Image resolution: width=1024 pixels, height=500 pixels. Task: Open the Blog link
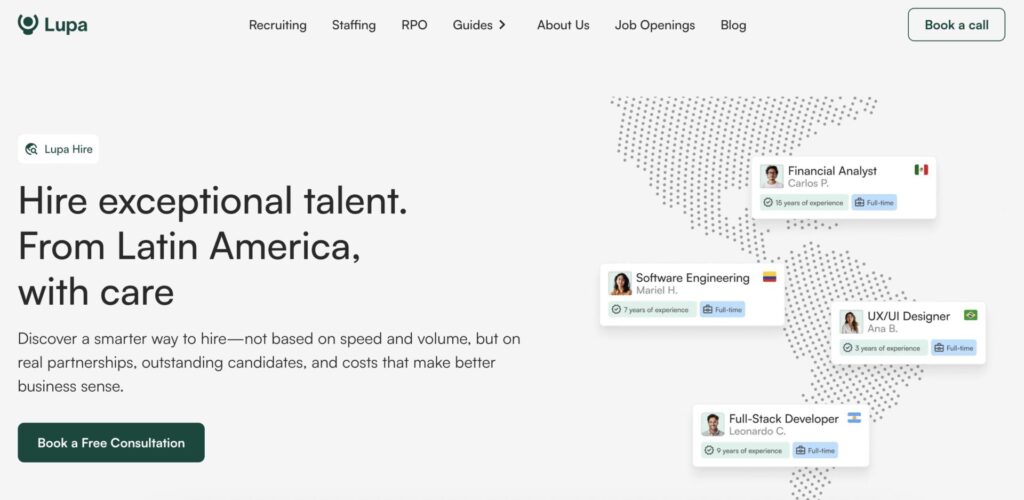(733, 25)
